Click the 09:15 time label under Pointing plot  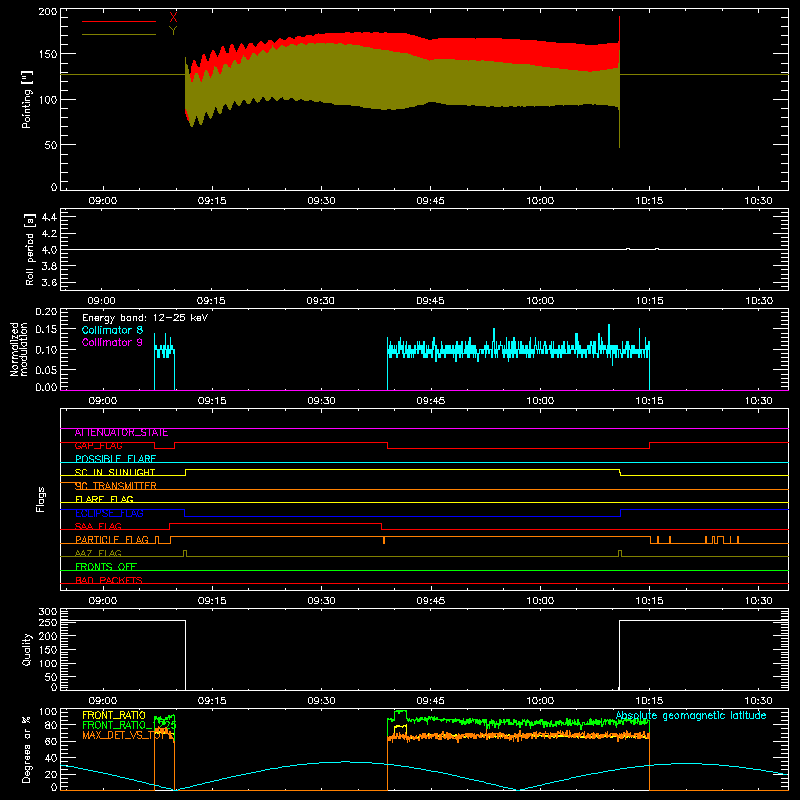(212, 201)
